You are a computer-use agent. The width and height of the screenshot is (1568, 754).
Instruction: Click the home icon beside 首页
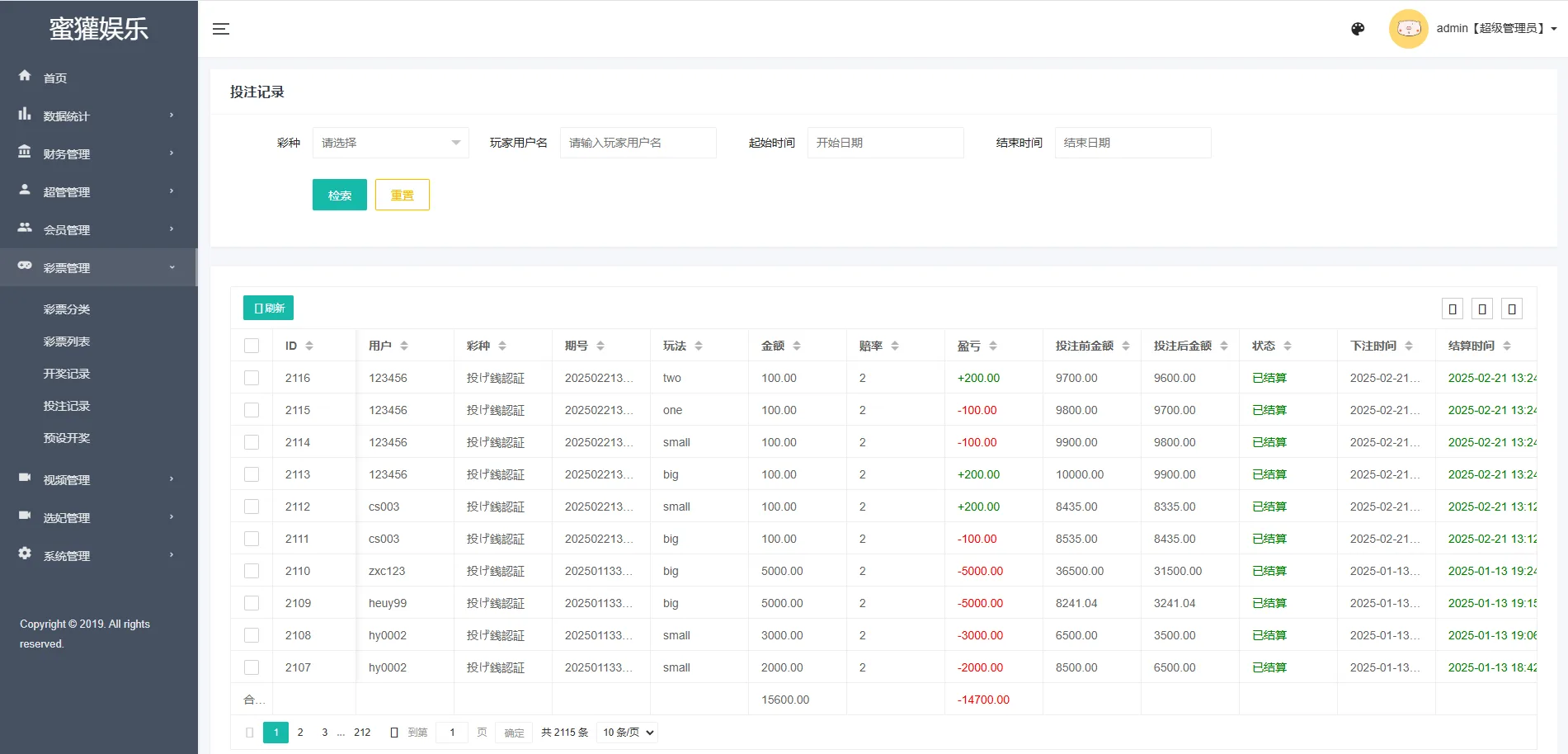pos(25,76)
